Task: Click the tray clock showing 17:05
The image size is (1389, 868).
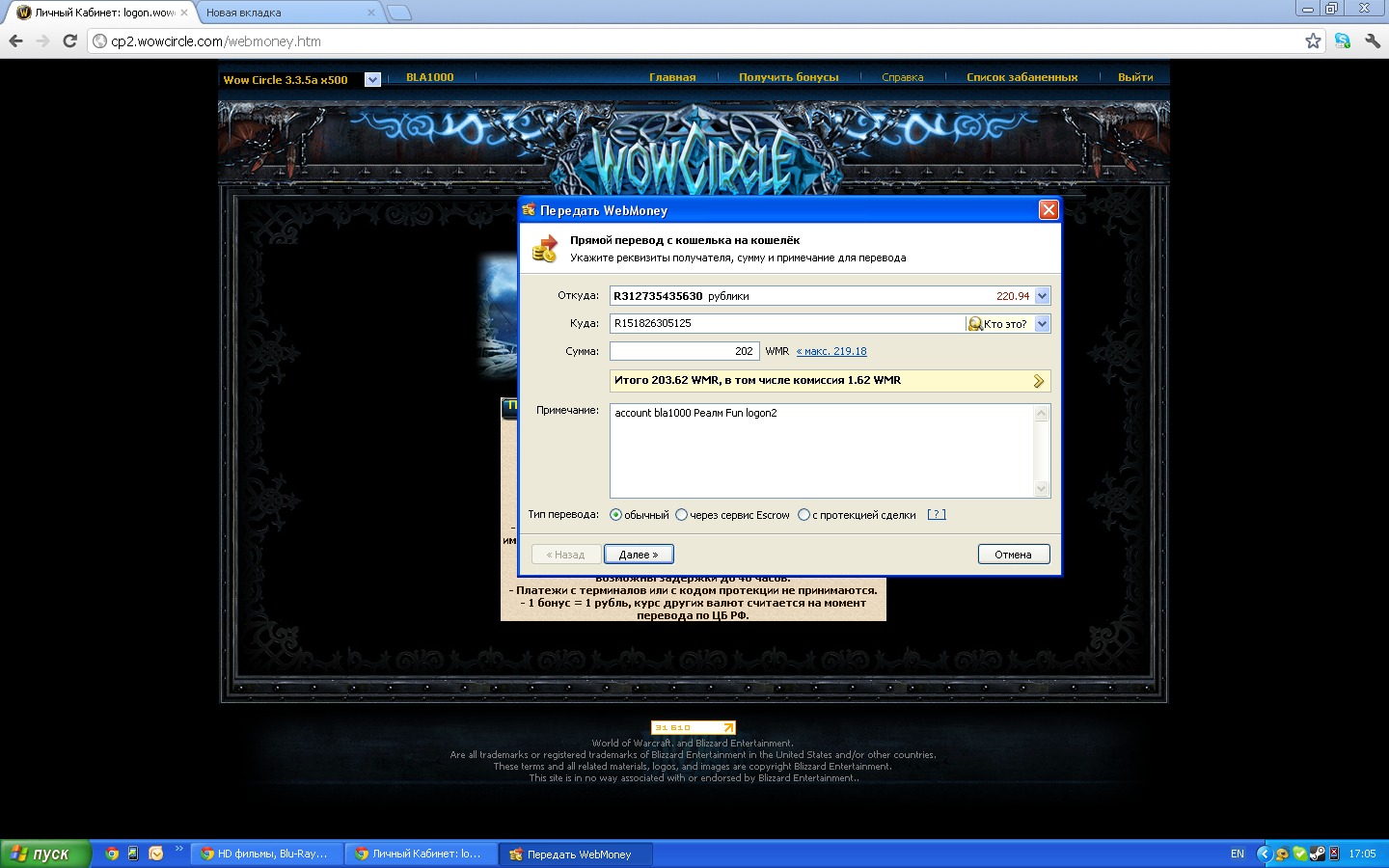Action: (1362, 854)
